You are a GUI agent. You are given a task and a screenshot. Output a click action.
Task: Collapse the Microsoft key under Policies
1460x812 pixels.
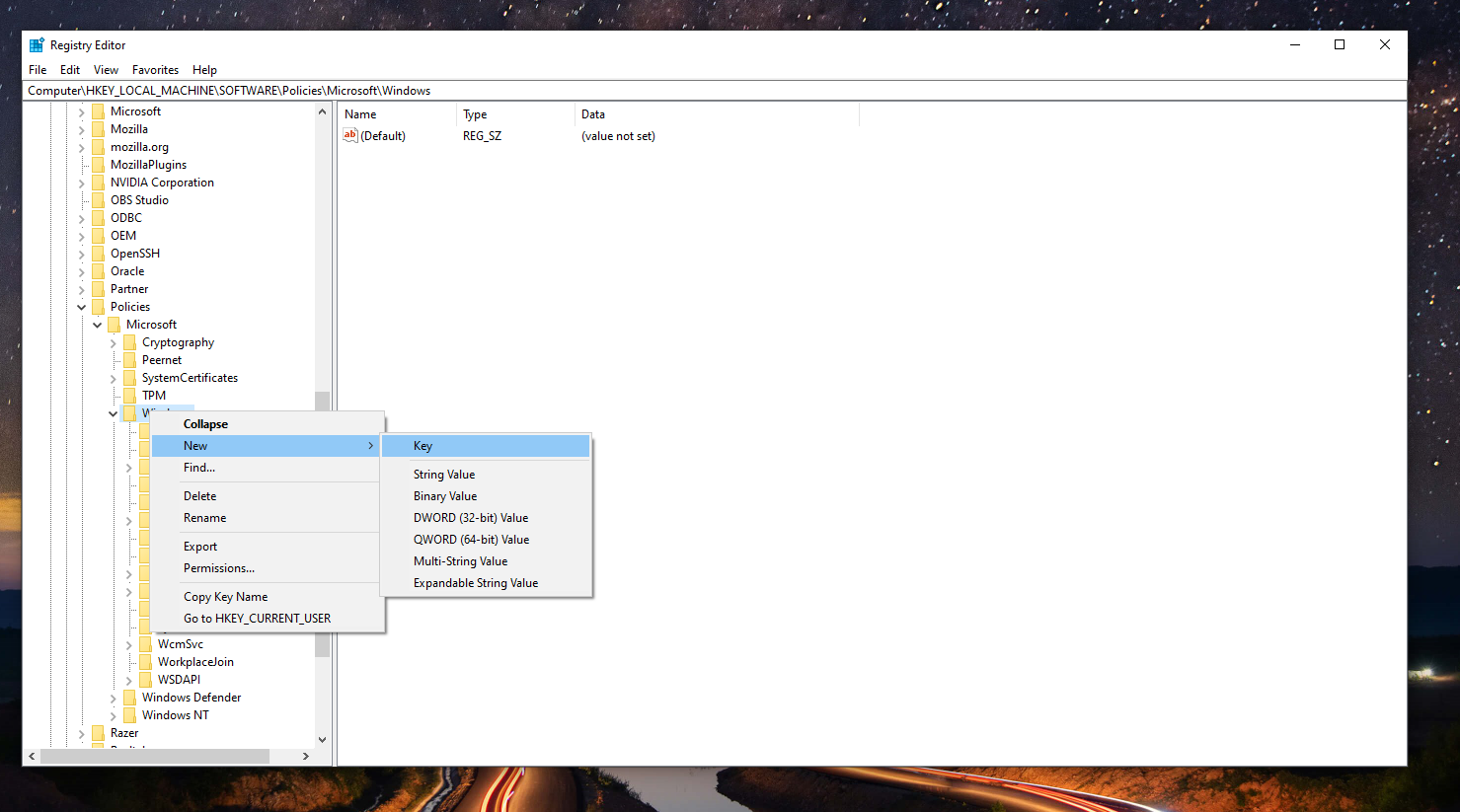click(x=98, y=326)
